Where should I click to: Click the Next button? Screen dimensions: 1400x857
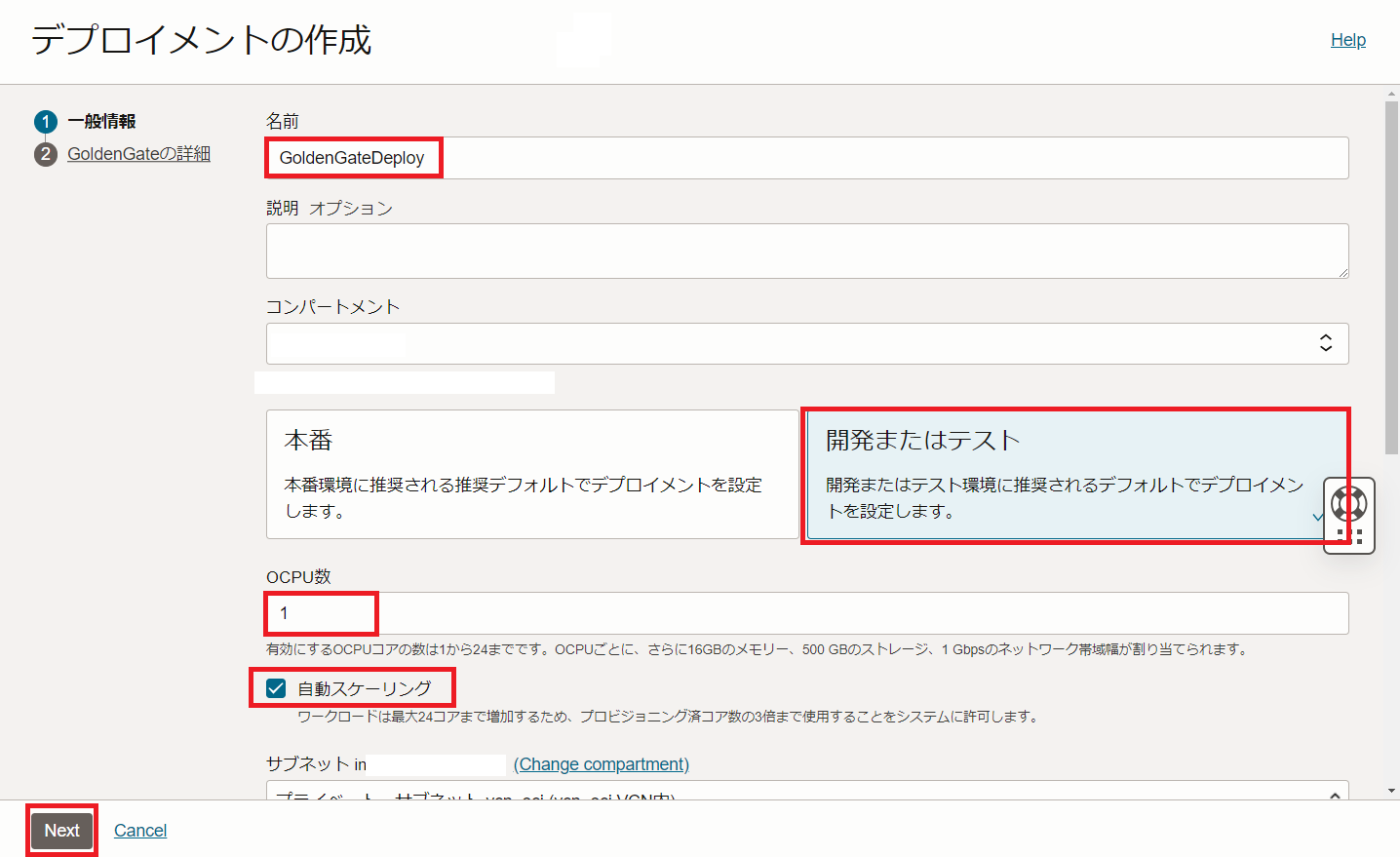click(61, 830)
